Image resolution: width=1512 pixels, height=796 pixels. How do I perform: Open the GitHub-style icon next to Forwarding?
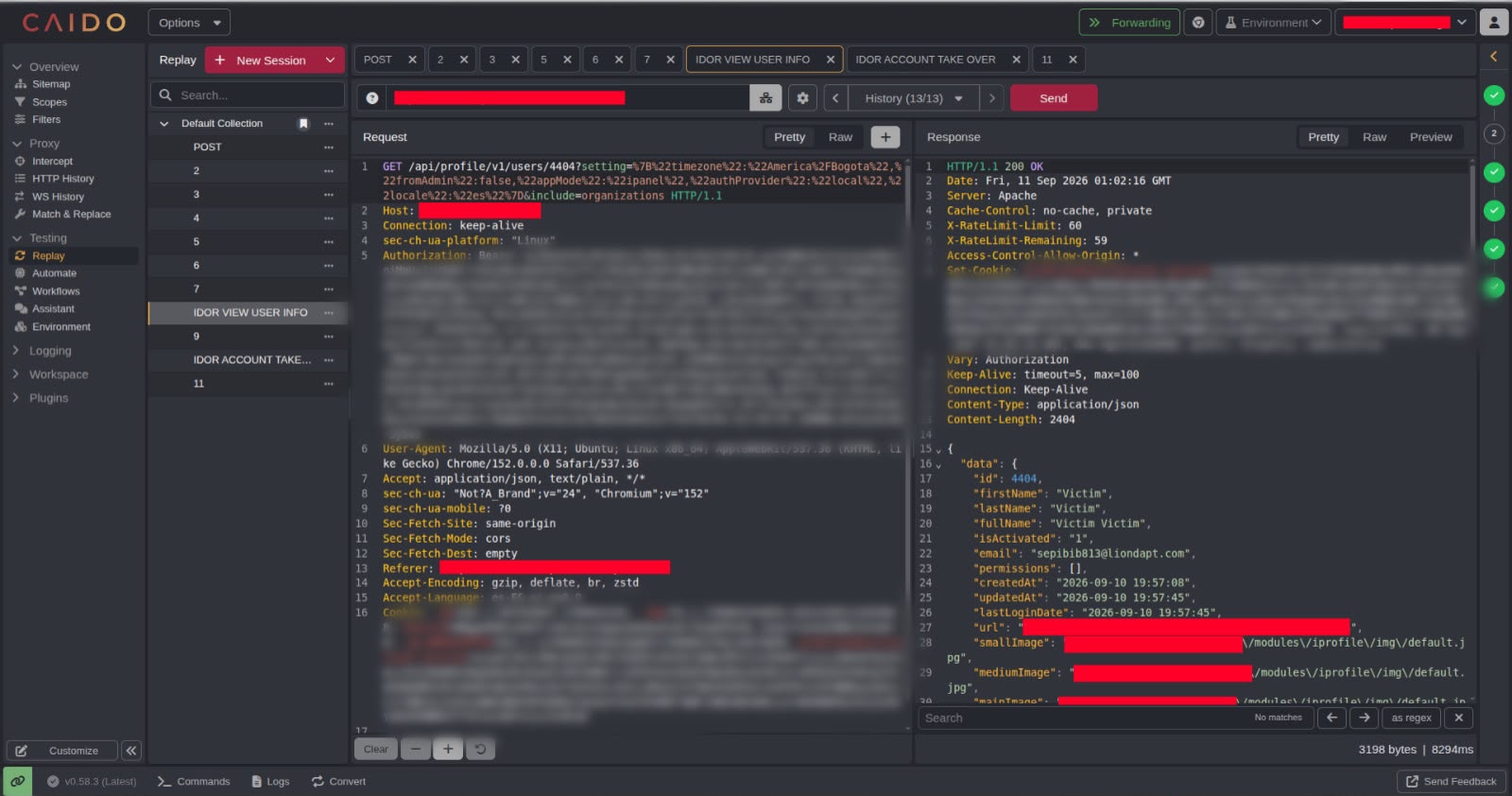pyautogui.click(x=1198, y=23)
